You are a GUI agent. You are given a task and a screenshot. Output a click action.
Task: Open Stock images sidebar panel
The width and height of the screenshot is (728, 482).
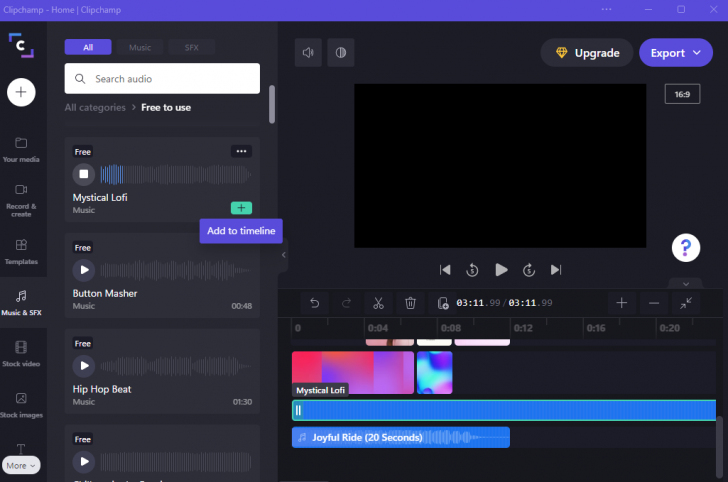21,405
